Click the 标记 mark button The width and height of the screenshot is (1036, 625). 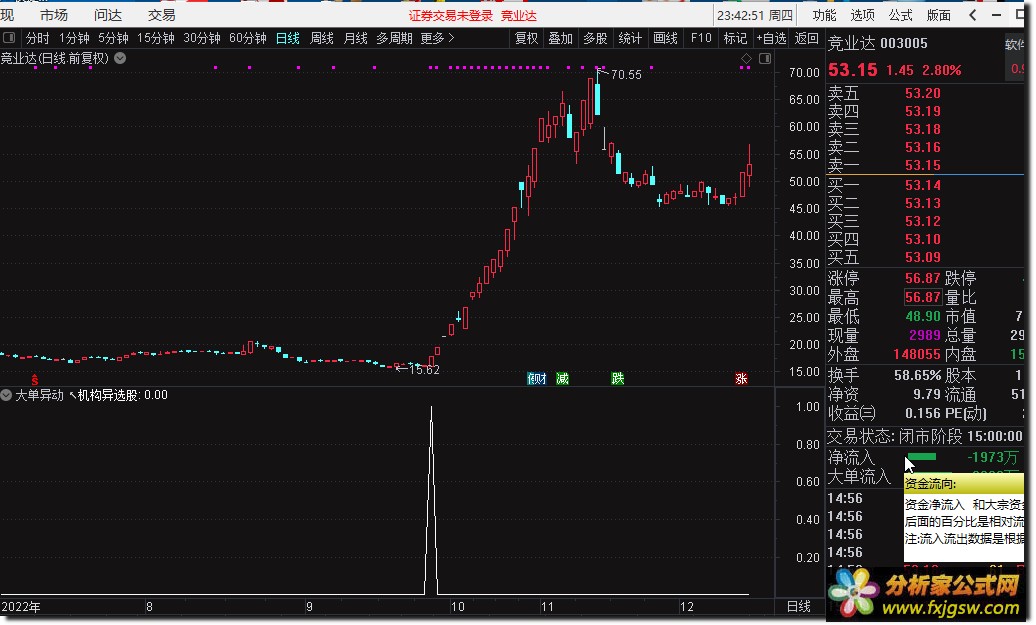[735, 38]
